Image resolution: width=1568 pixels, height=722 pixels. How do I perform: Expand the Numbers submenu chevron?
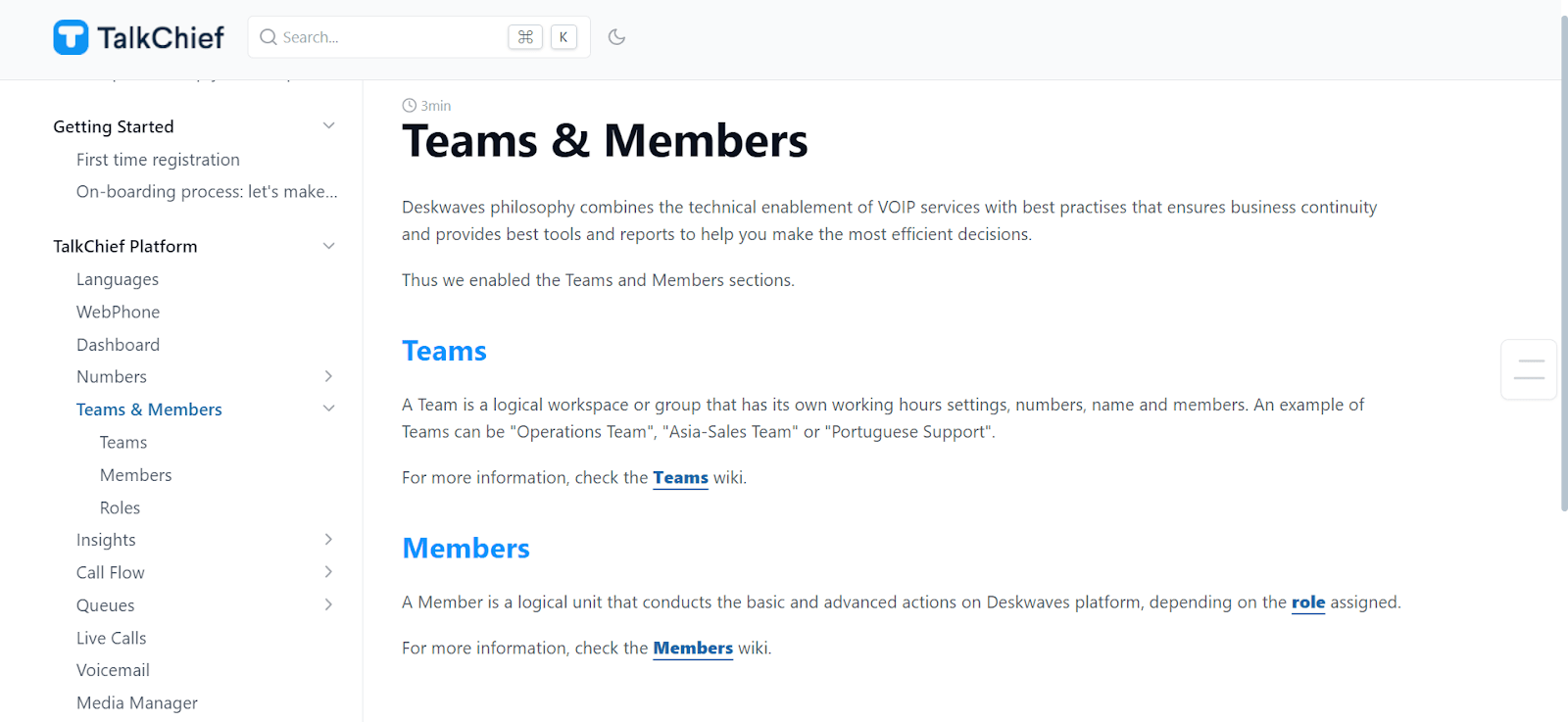329,376
